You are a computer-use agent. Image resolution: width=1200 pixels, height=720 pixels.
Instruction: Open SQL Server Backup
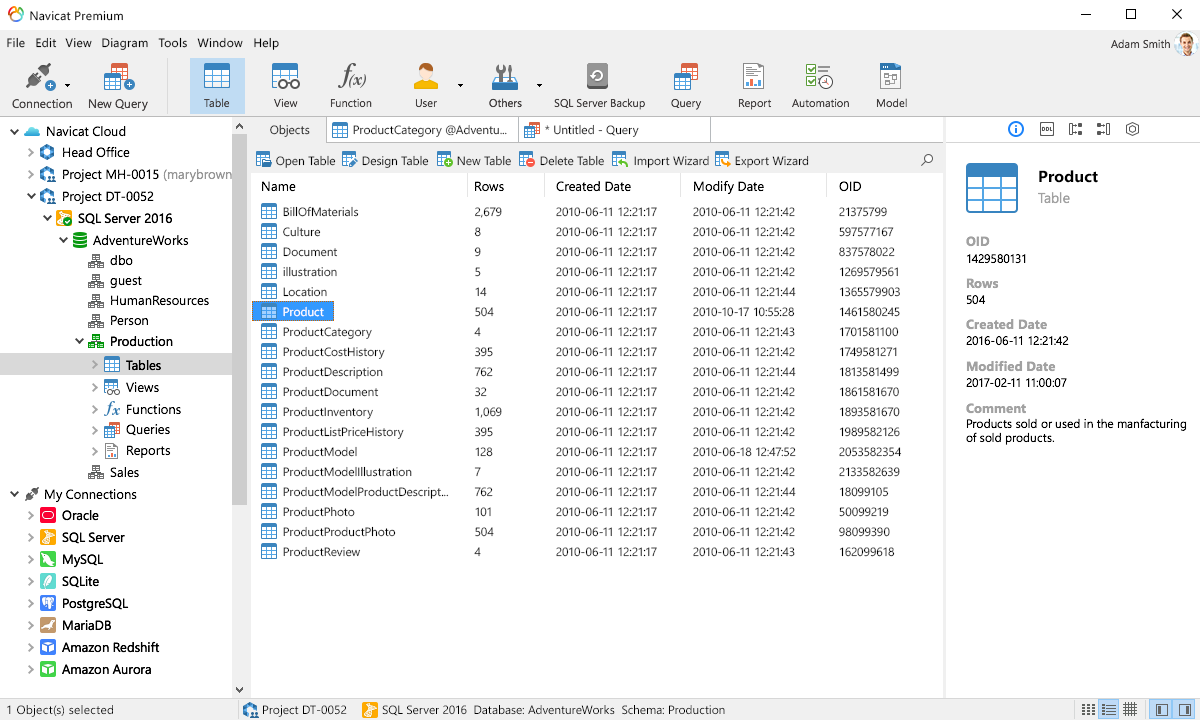click(x=599, y=85)
